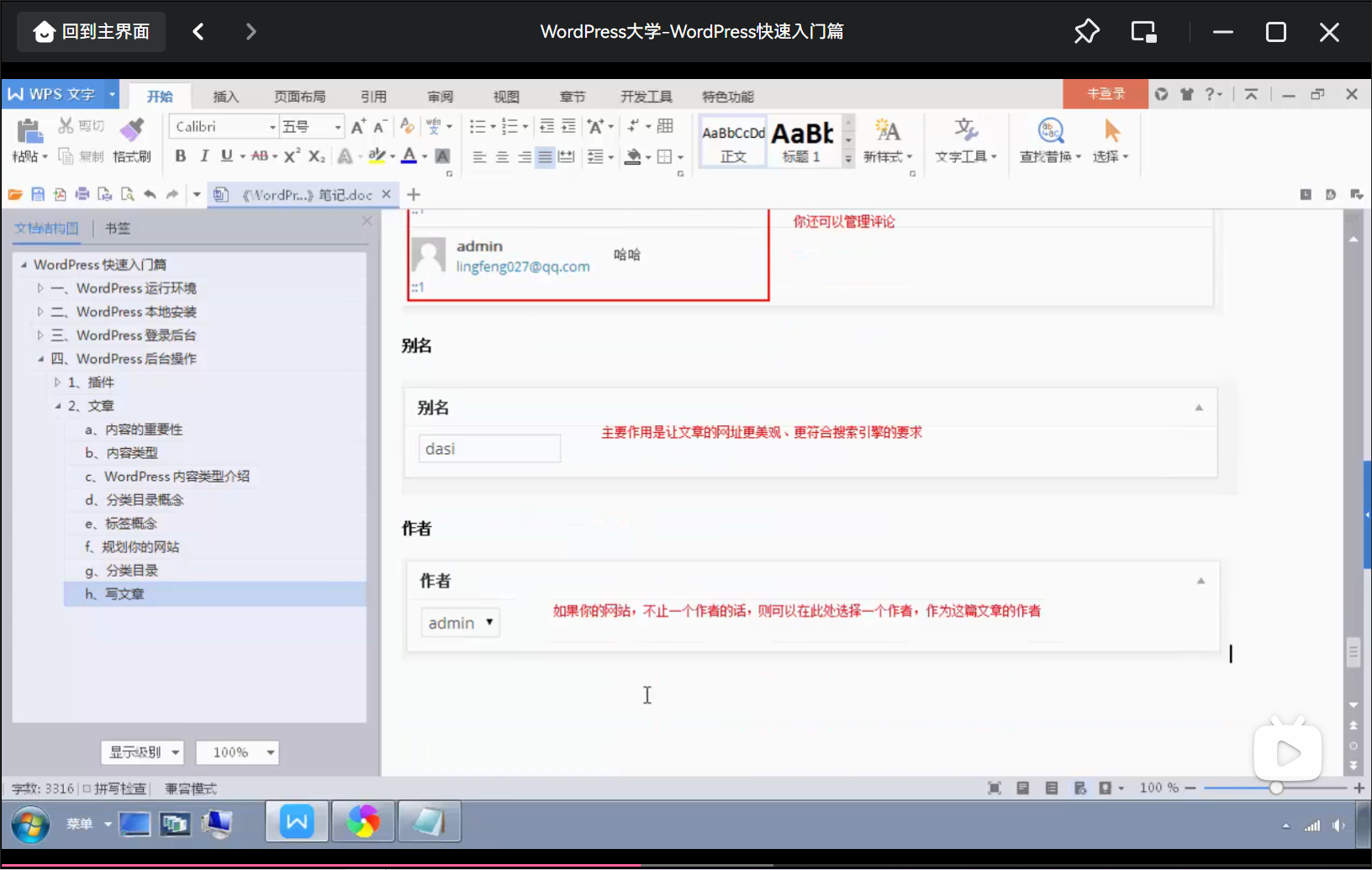Screen dimensions: 1372x870
Task: Expand the 1、插件 outline node
Action: pos(57,382)
